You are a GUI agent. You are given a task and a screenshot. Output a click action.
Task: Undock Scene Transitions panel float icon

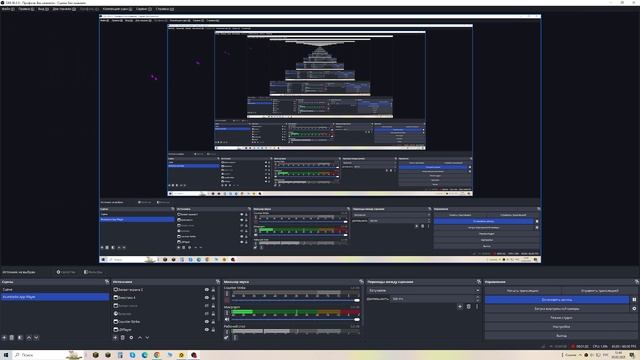click(479, 282)
